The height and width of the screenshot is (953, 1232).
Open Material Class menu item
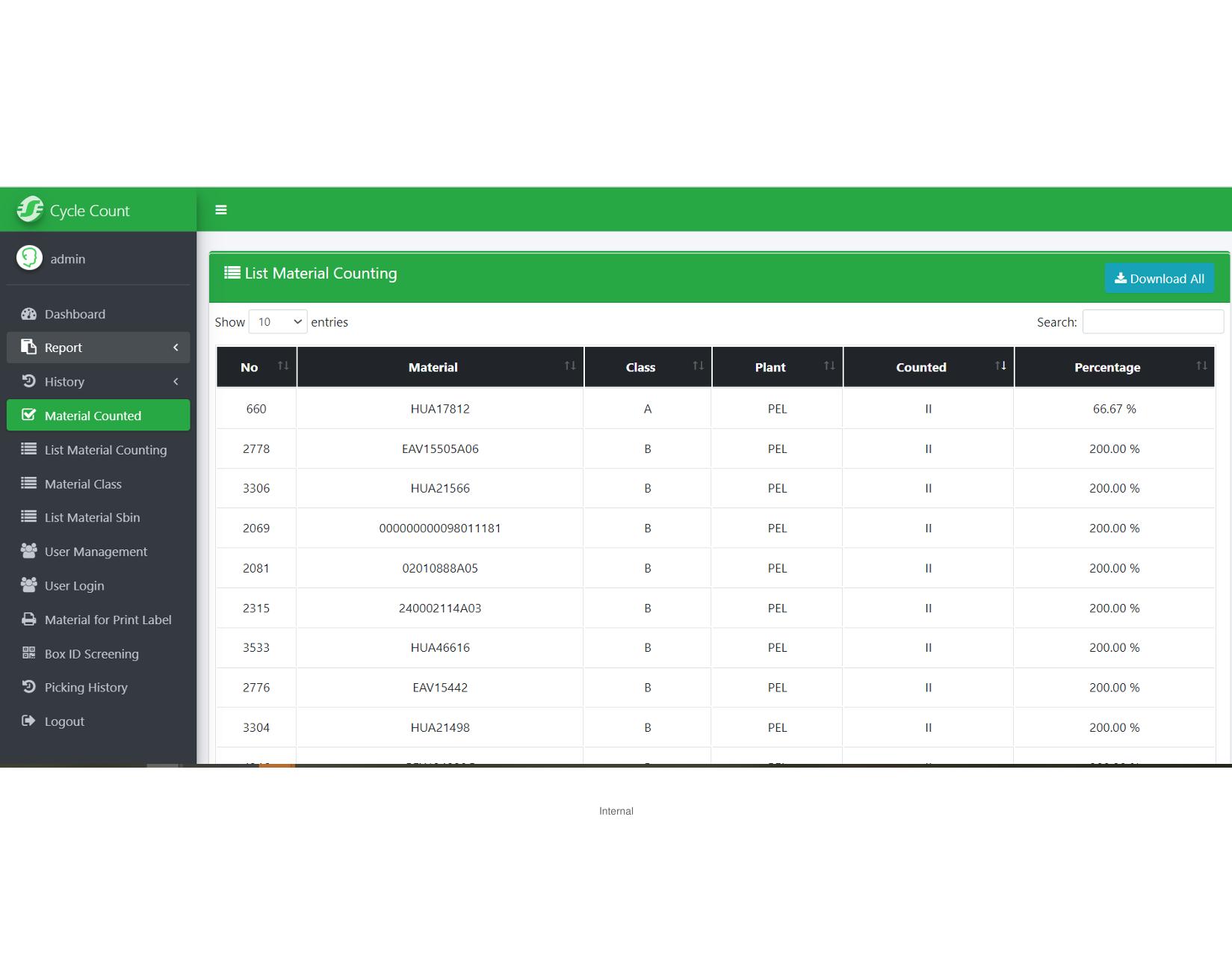[x=83, y=484]
